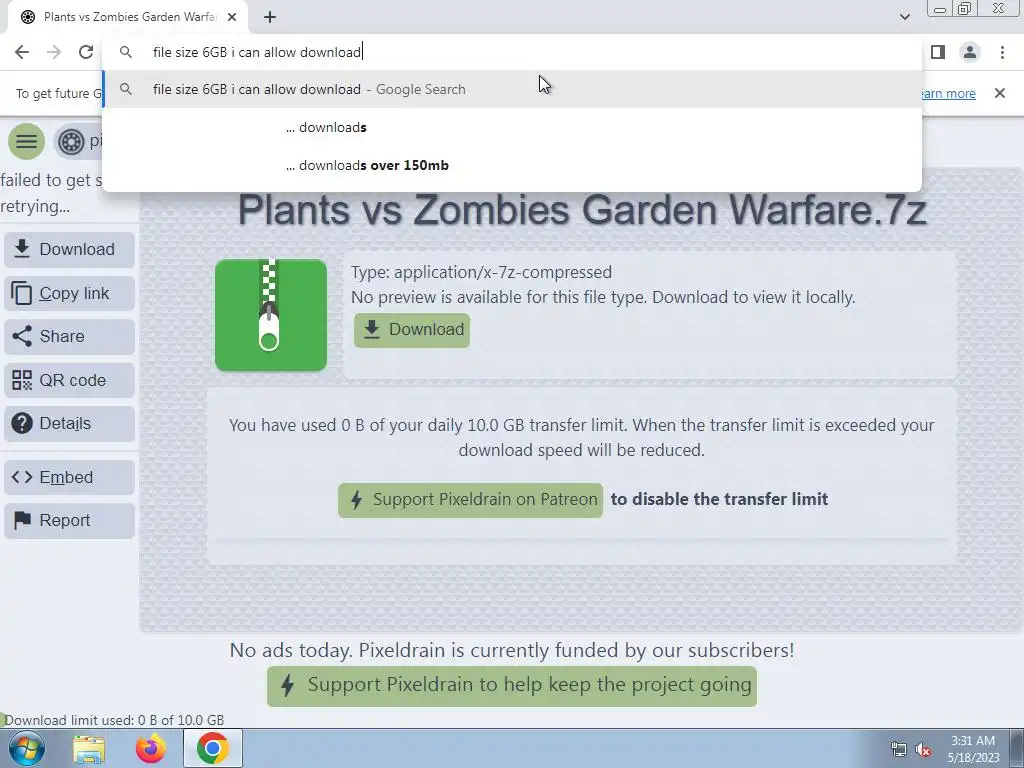Follow the Learn more link
This screenshot has height=768, width=1024.
947,93
